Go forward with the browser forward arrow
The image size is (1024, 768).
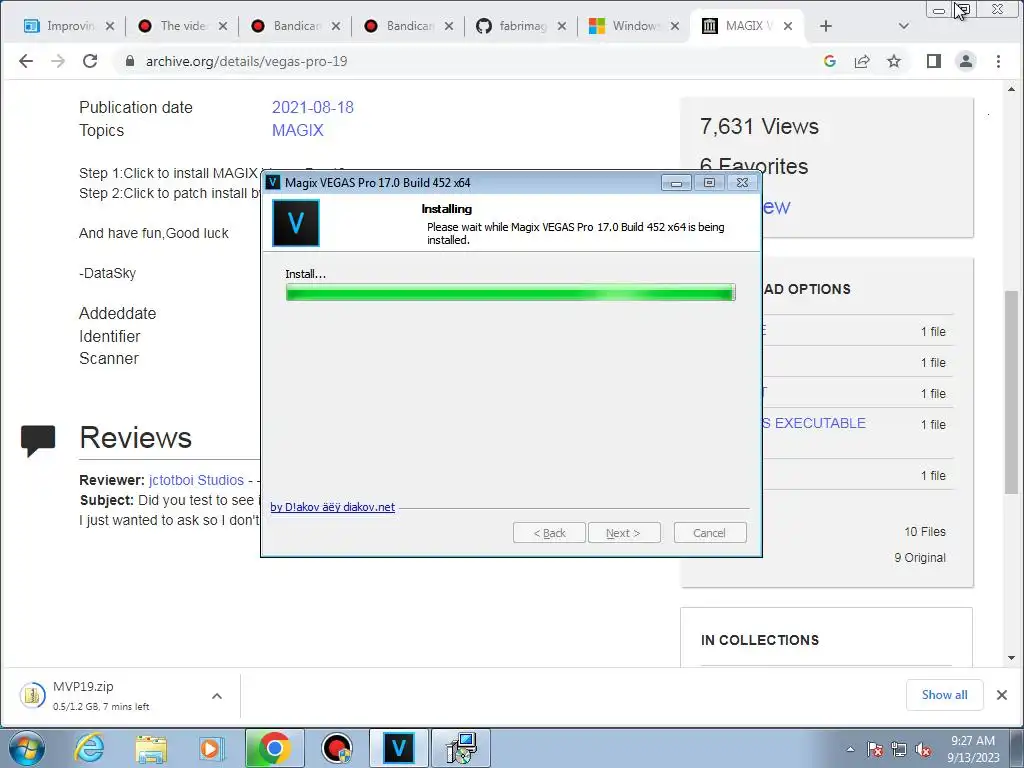(58, 61)
